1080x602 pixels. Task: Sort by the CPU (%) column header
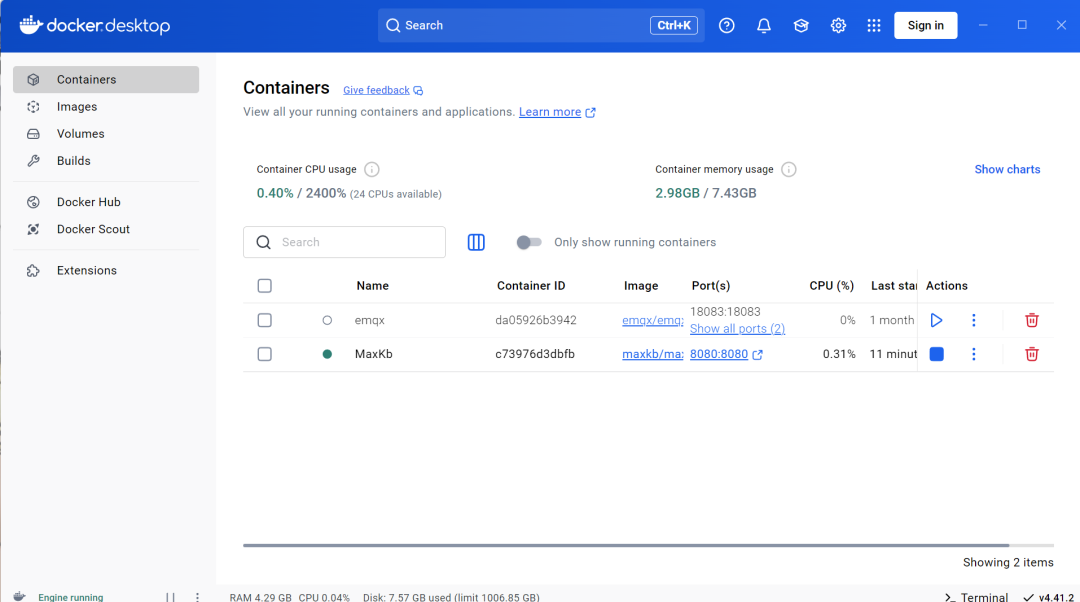click(831, 286)
